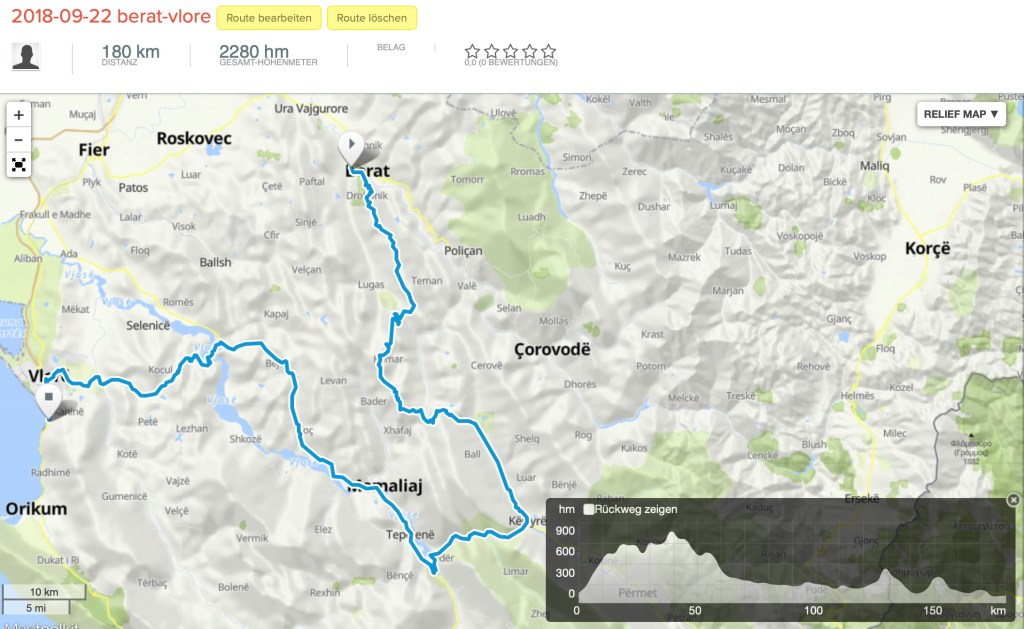Click the Route bearbeiten button
1024x629 pixels.
(269, 18)
